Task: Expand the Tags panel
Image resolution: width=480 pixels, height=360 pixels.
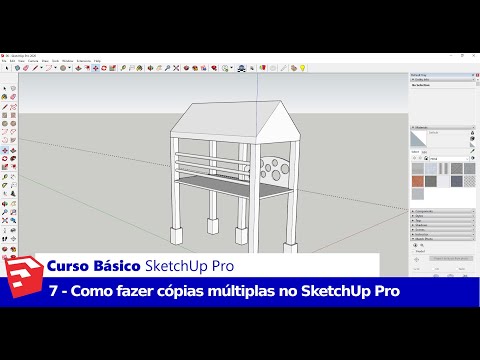Action: pyautogui.click(x=442, y=221)
